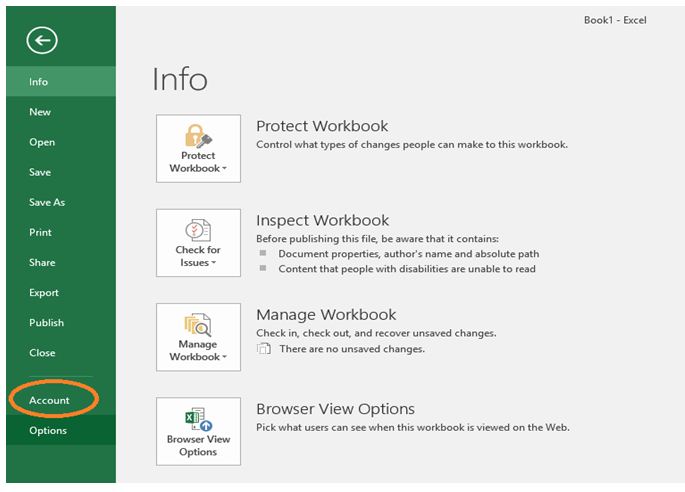Viewport: 685px width, 492px height.
Task: Open Excel Options from the sidebar
Action: pyautogui.click(x=48, y=430)
